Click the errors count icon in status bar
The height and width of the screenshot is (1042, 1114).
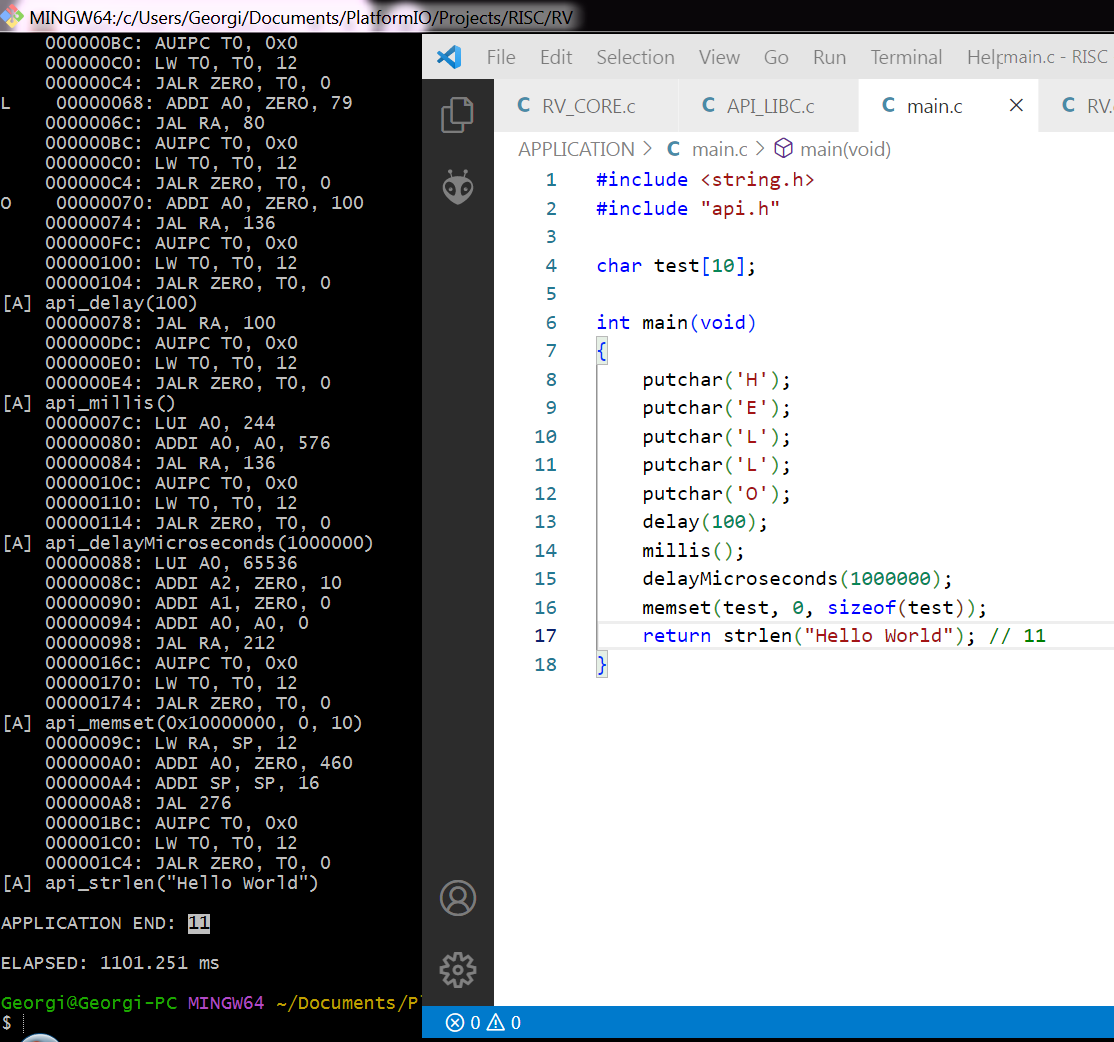(455, 1023)
